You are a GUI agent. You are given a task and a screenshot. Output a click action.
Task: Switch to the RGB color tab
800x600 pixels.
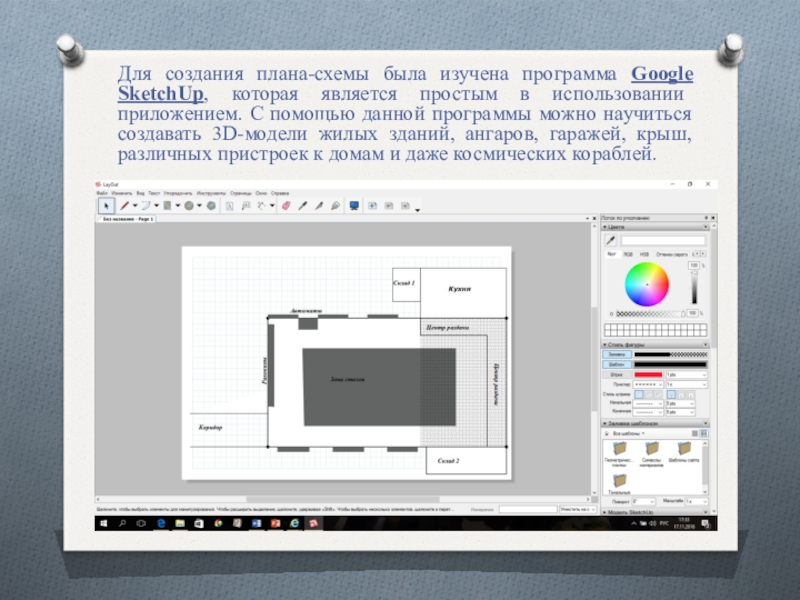point(628,254)
